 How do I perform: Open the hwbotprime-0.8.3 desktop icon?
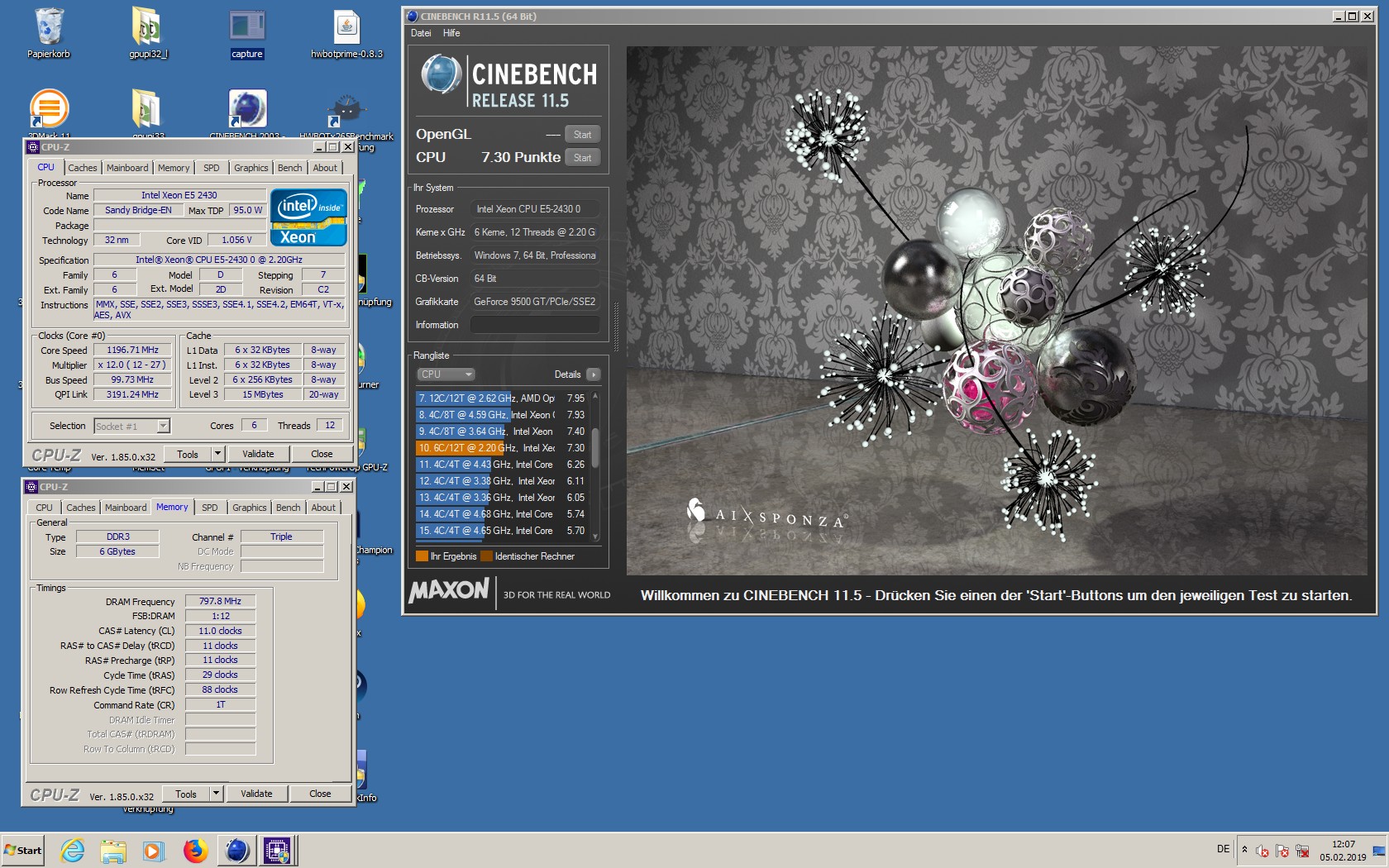click(346, 33)
